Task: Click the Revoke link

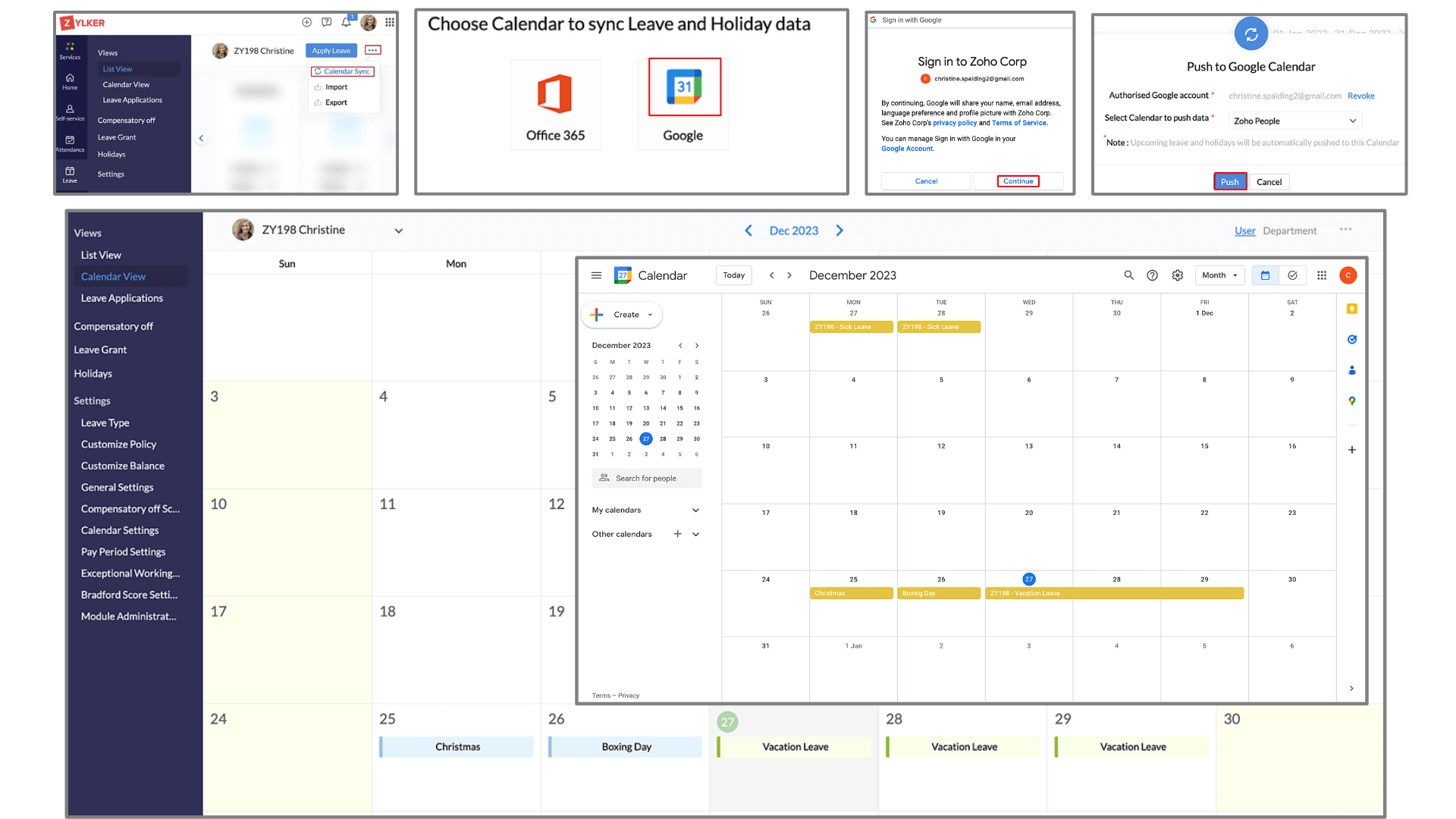Action: (1360, 96)
